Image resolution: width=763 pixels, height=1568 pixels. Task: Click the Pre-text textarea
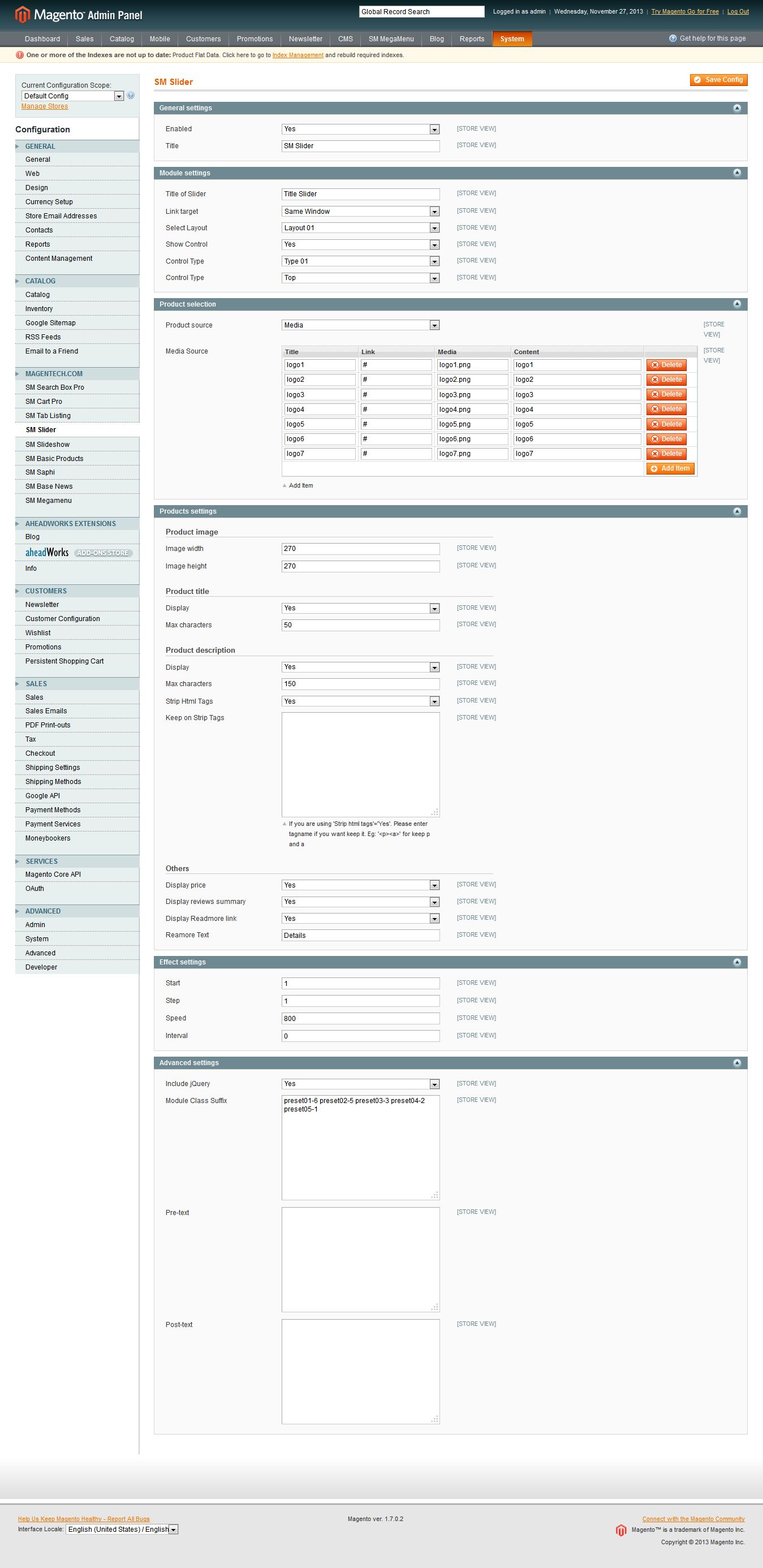point(360,1259)
